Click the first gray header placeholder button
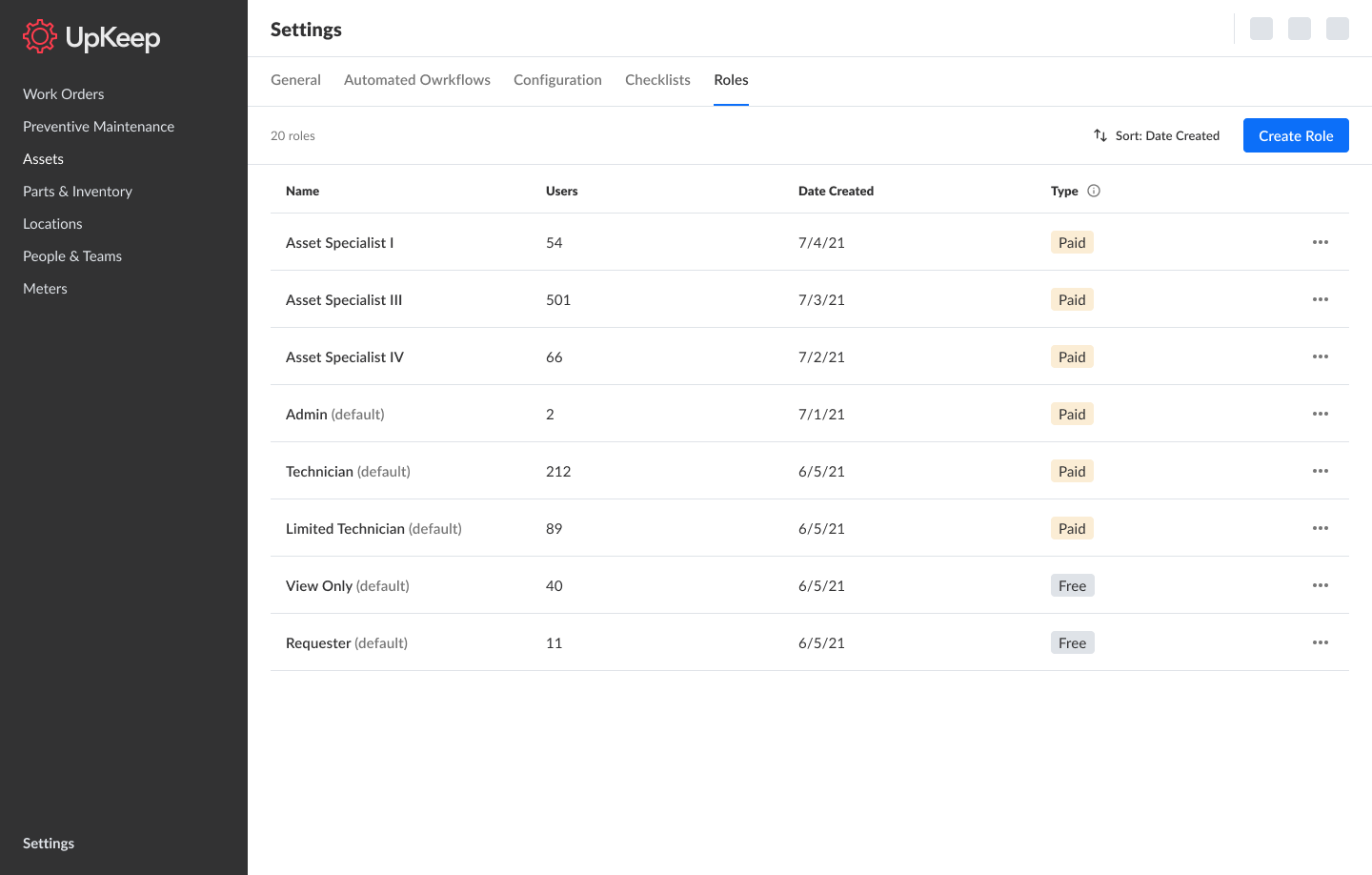The height and width of the screenshot is (875, 1372). tap(1261, 29)
